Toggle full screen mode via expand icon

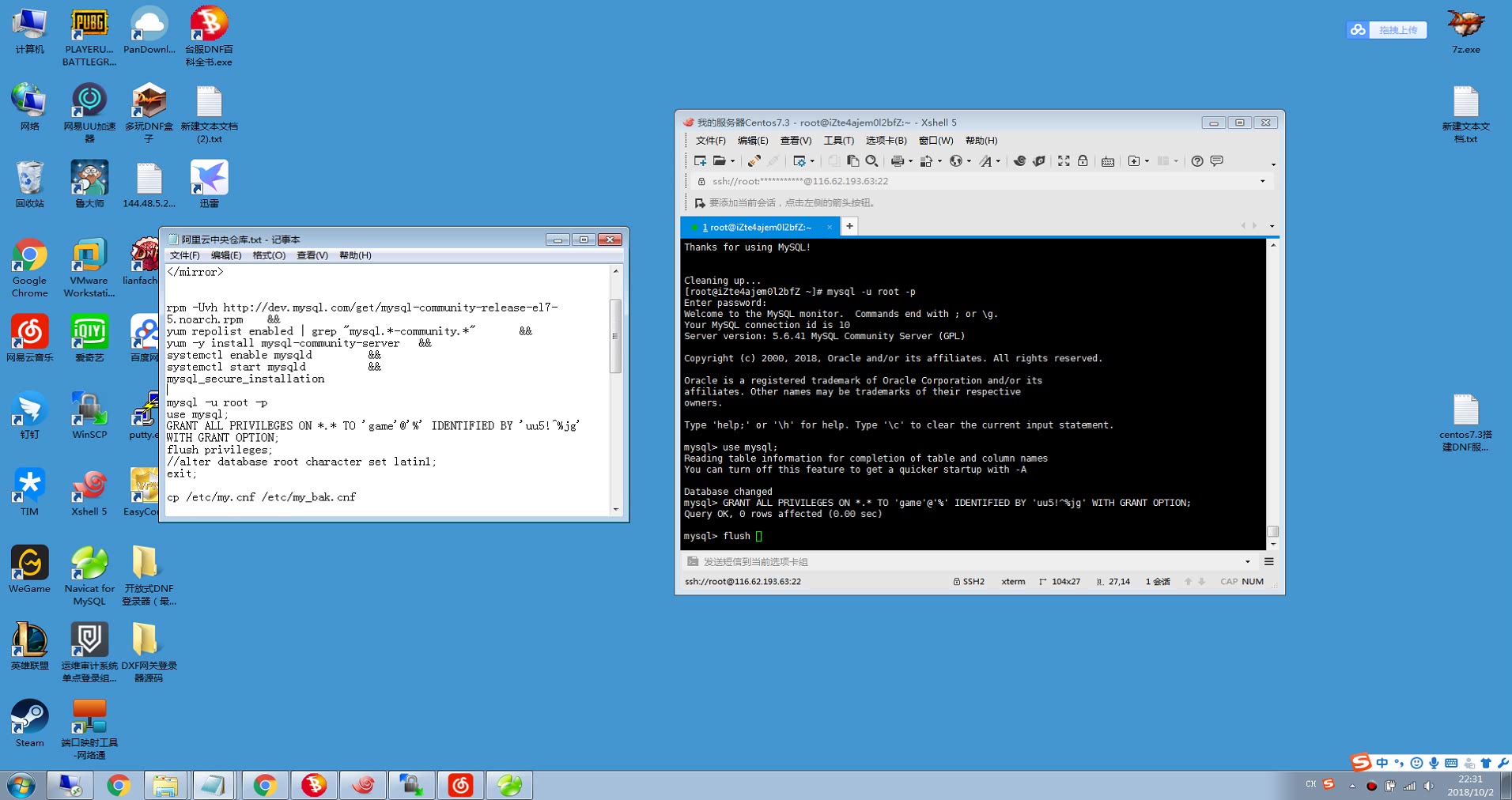(x=1064, y=161)
